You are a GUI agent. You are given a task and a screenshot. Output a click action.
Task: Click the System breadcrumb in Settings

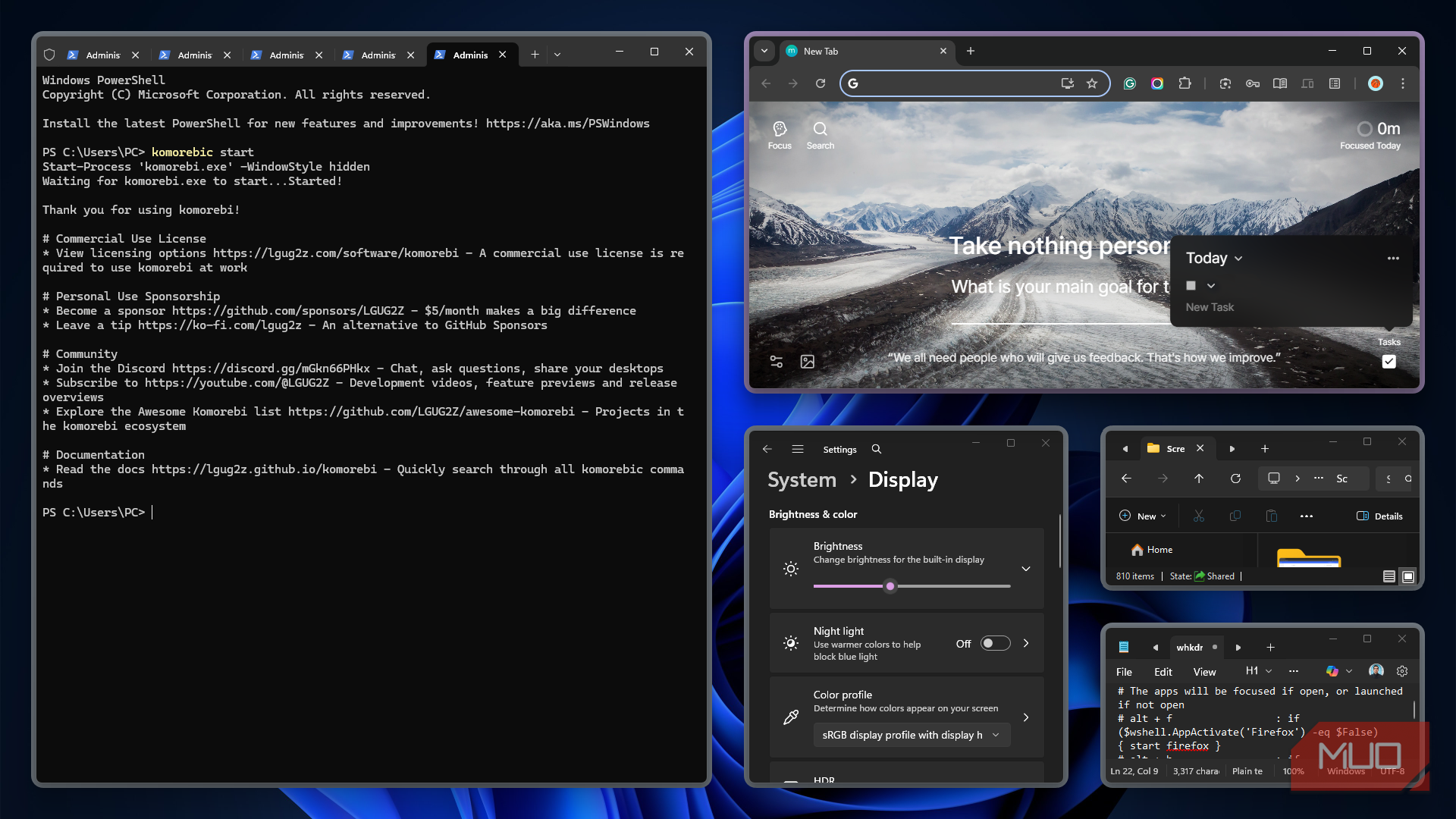click(802, 480)
